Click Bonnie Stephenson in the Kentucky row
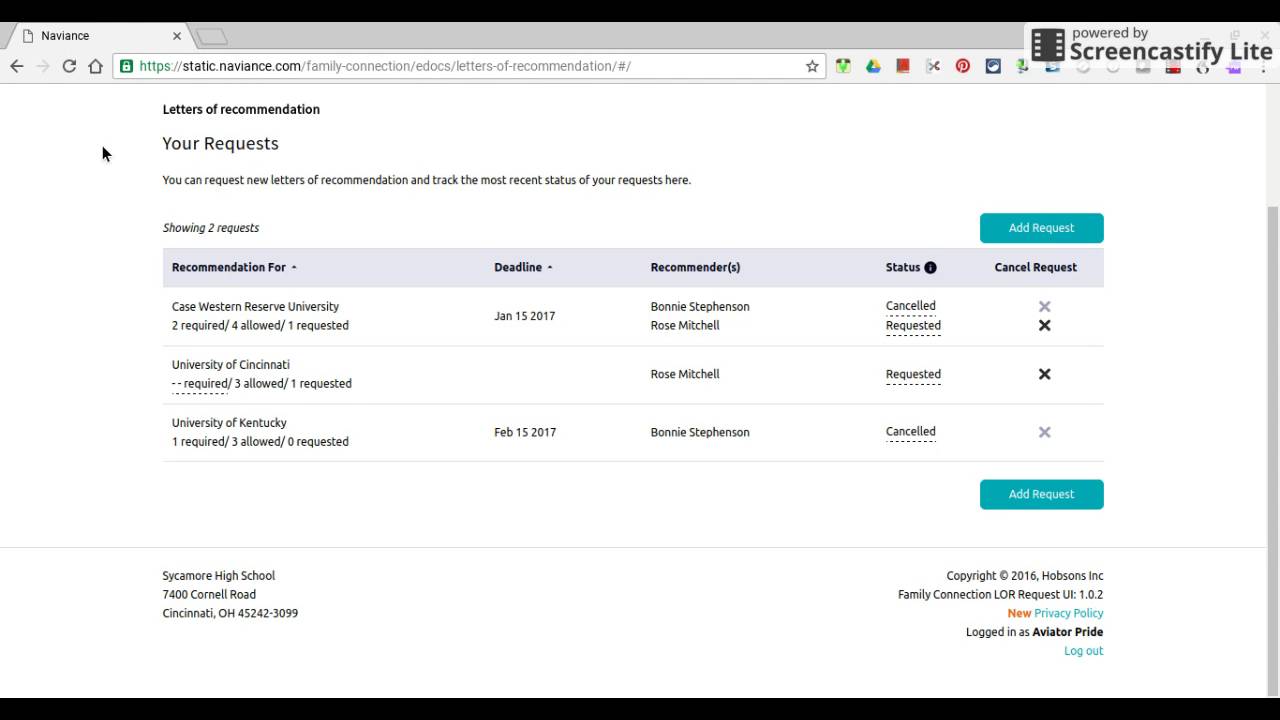 pyautogui.click(x=699, y=432)
